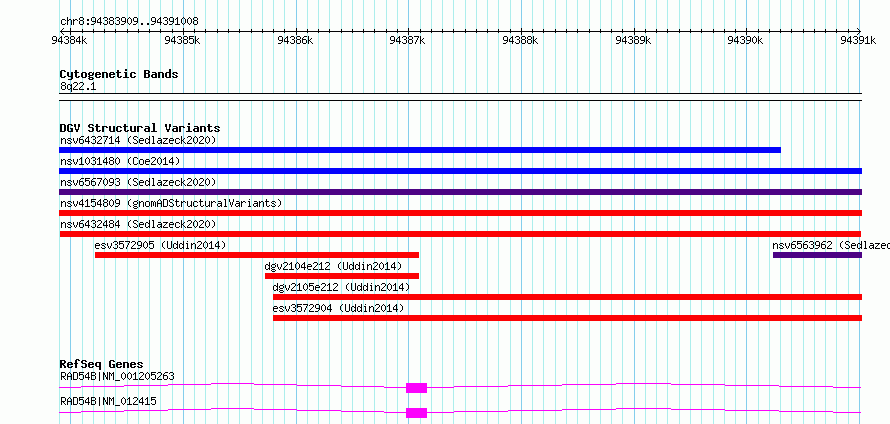Click the 94386k ruler label

[x=295, y=40]
